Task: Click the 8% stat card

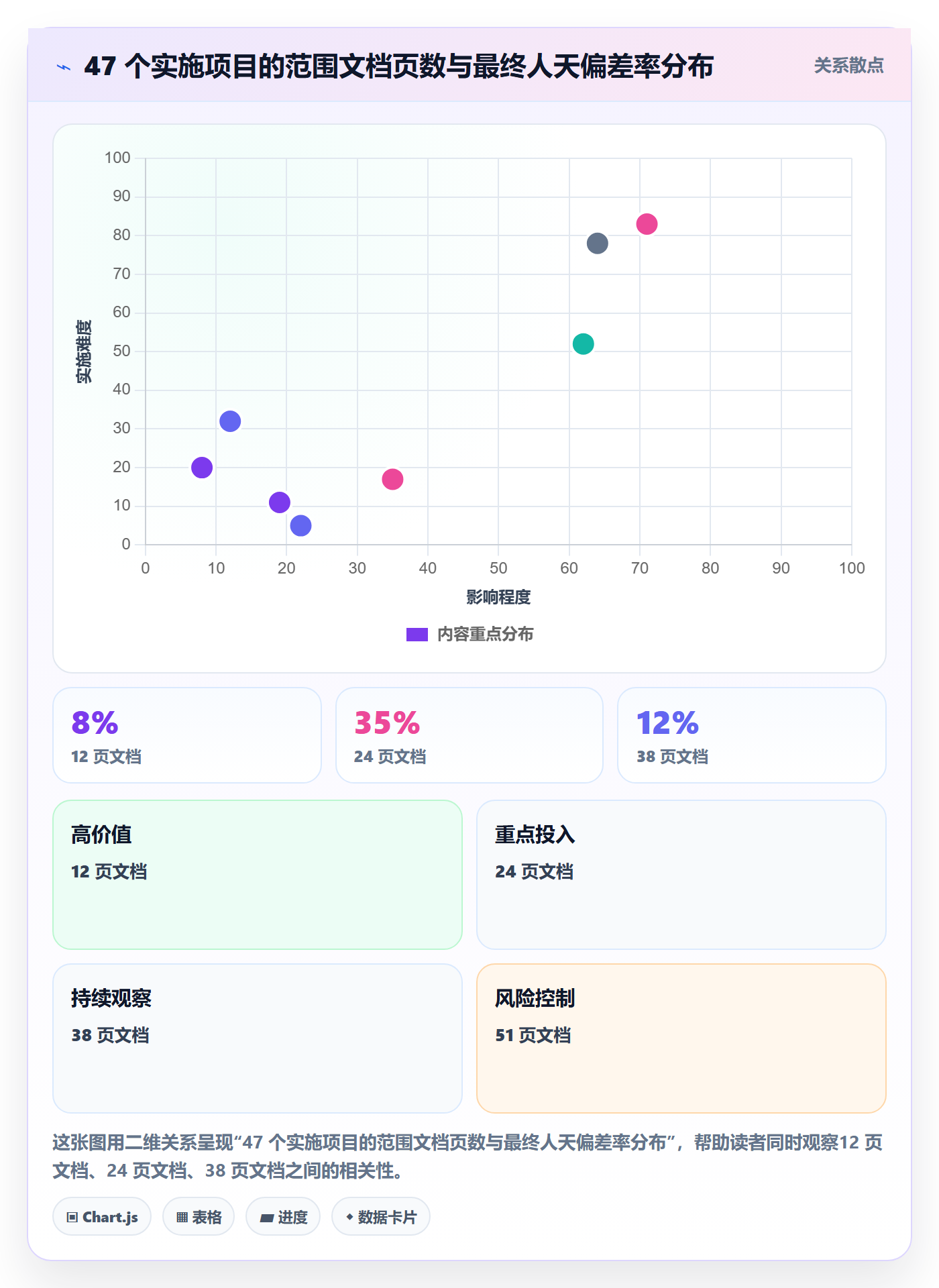Action: pyautogui.click(x=187, y=735)
